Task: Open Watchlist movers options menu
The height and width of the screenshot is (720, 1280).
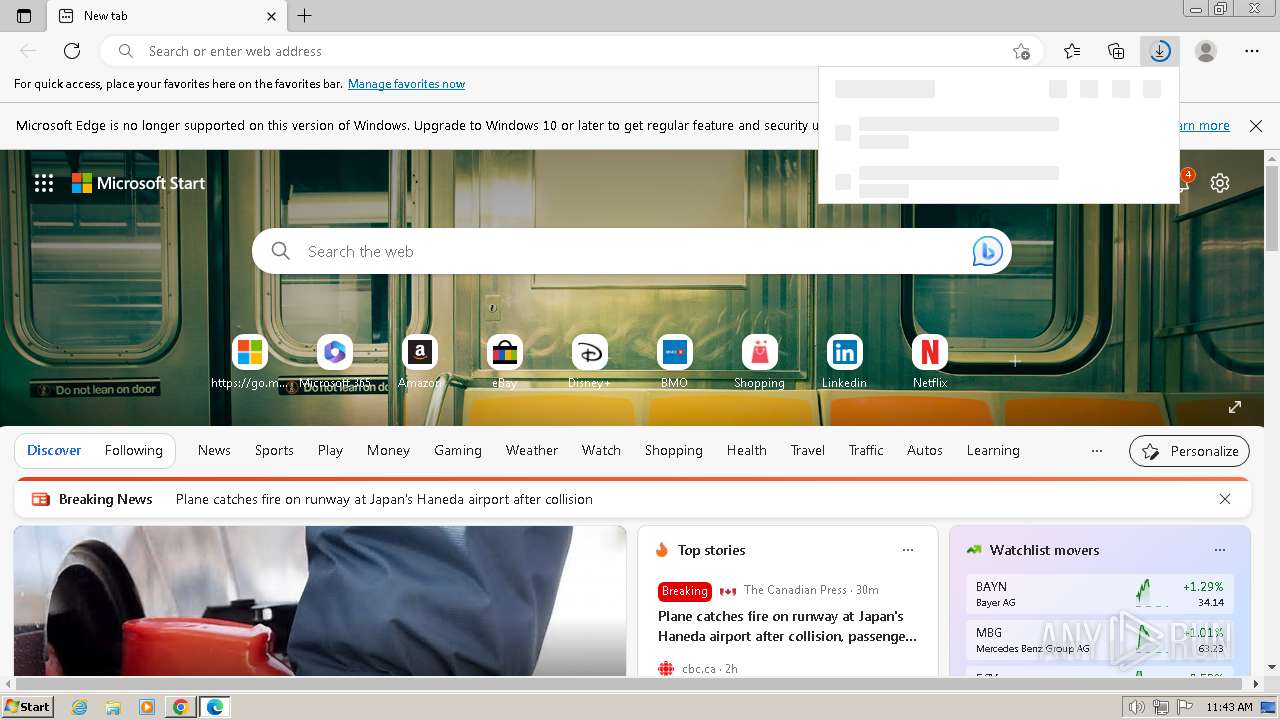Action: coord(1220,550)
